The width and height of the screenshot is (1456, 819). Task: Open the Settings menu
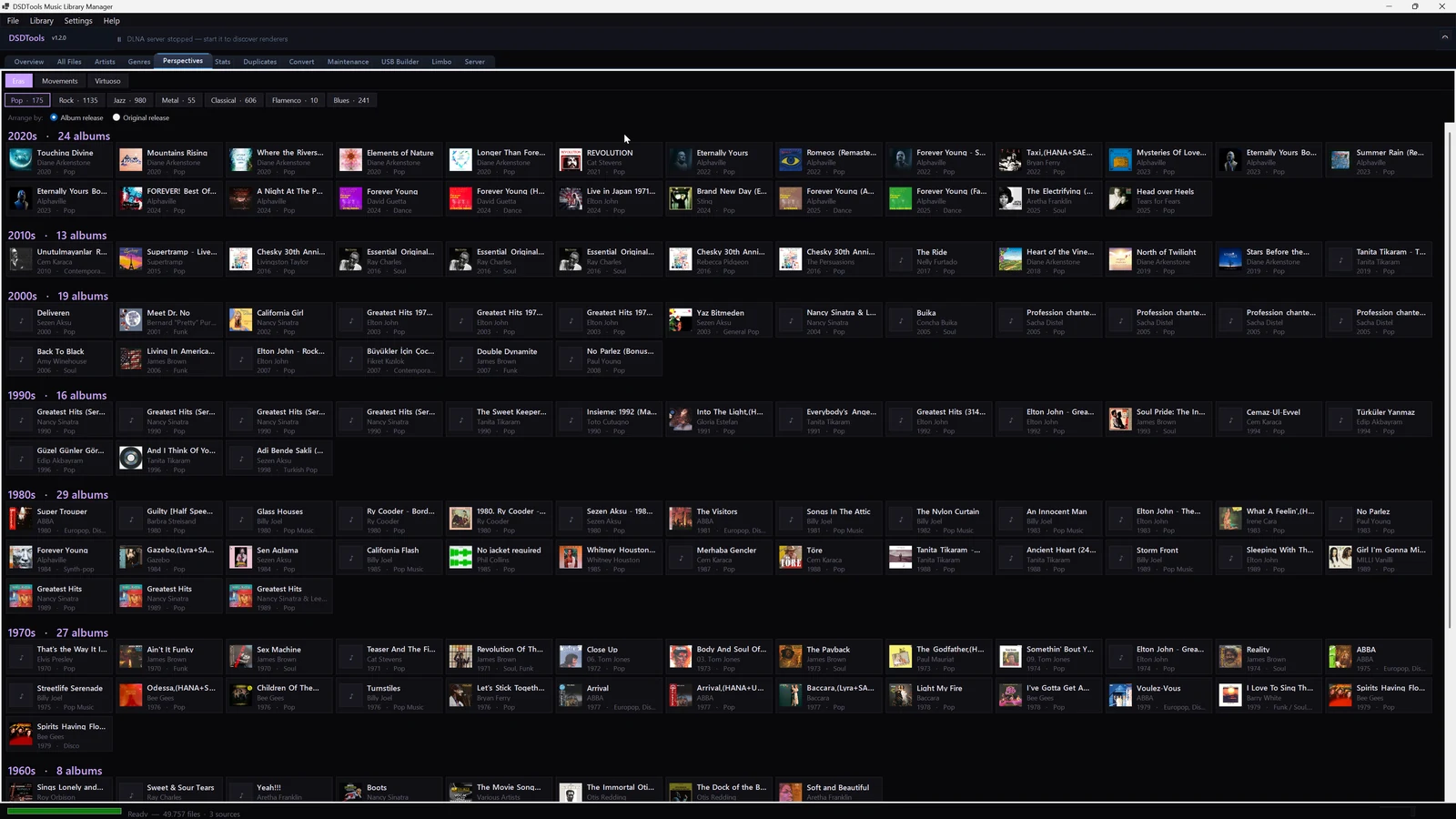pyautogui.click(x=78, y=21)
